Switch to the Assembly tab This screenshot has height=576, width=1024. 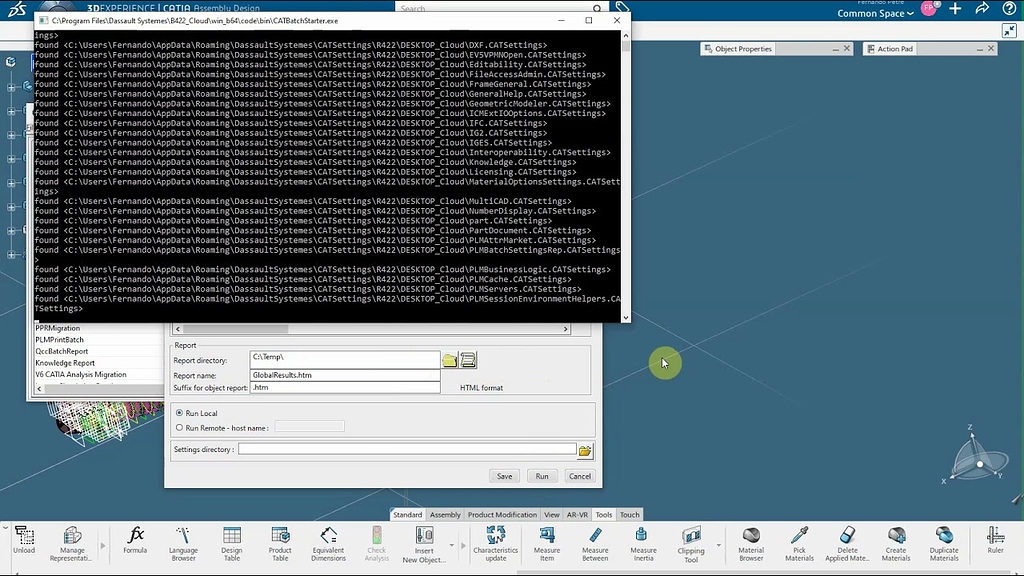[x=444, y=514]
